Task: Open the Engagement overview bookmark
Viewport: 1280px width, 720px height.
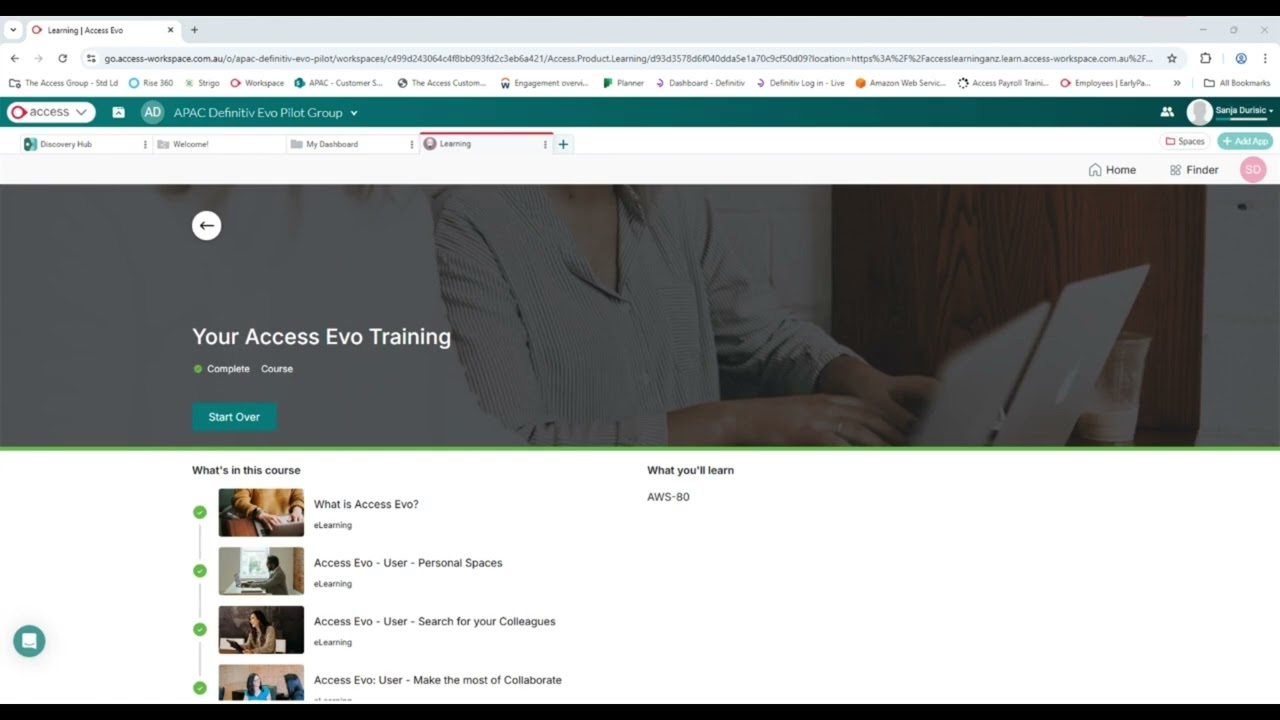Action: (x=545, y=83)
